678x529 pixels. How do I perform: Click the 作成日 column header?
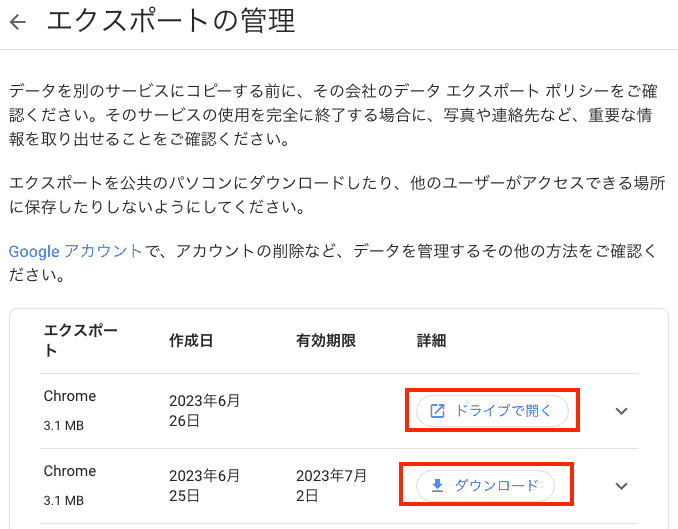pos(191,340)
